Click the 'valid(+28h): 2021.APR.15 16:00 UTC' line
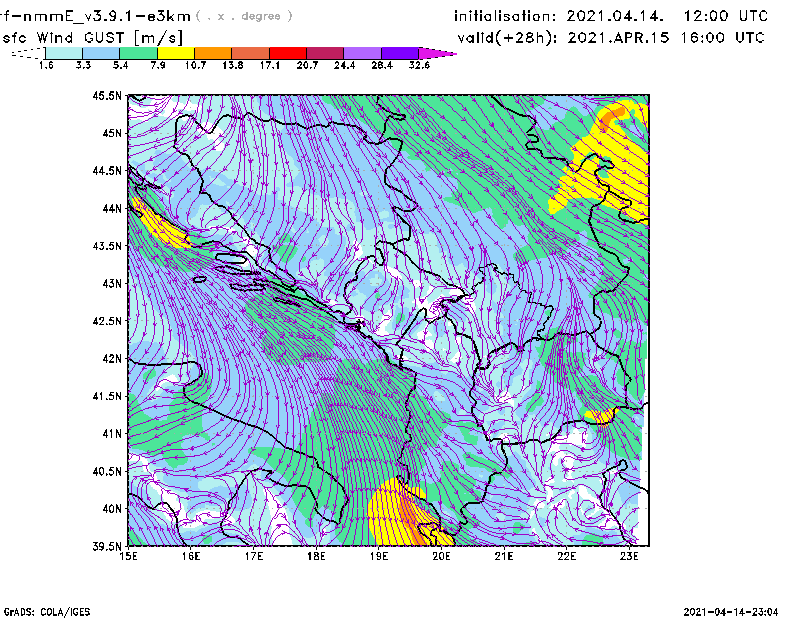Screen dimensions: 800x618 pos(611,38)
